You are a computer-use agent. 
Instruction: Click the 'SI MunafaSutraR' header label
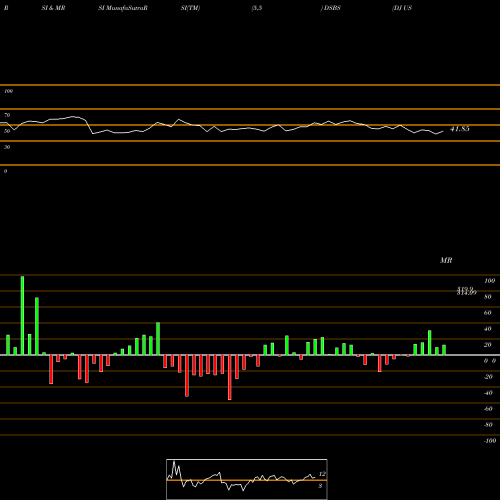123,8
